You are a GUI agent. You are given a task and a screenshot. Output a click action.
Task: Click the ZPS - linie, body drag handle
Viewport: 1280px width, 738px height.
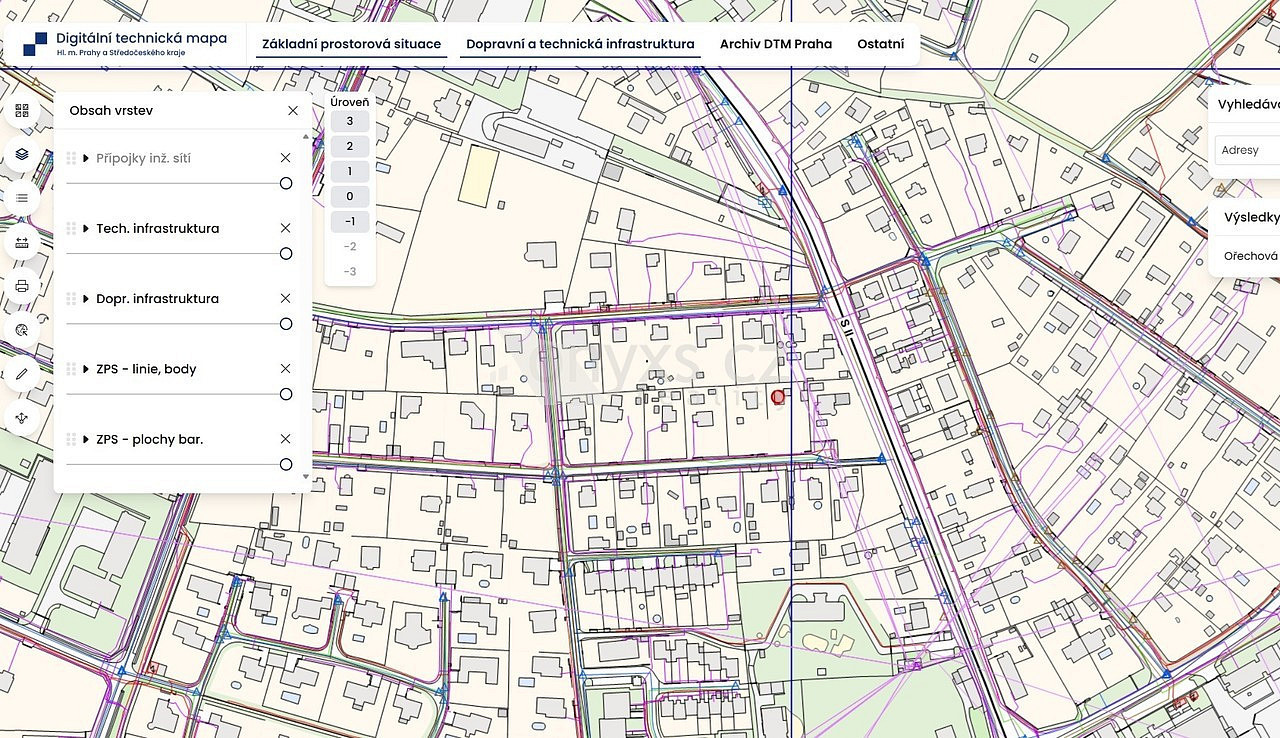coord(71,368)
